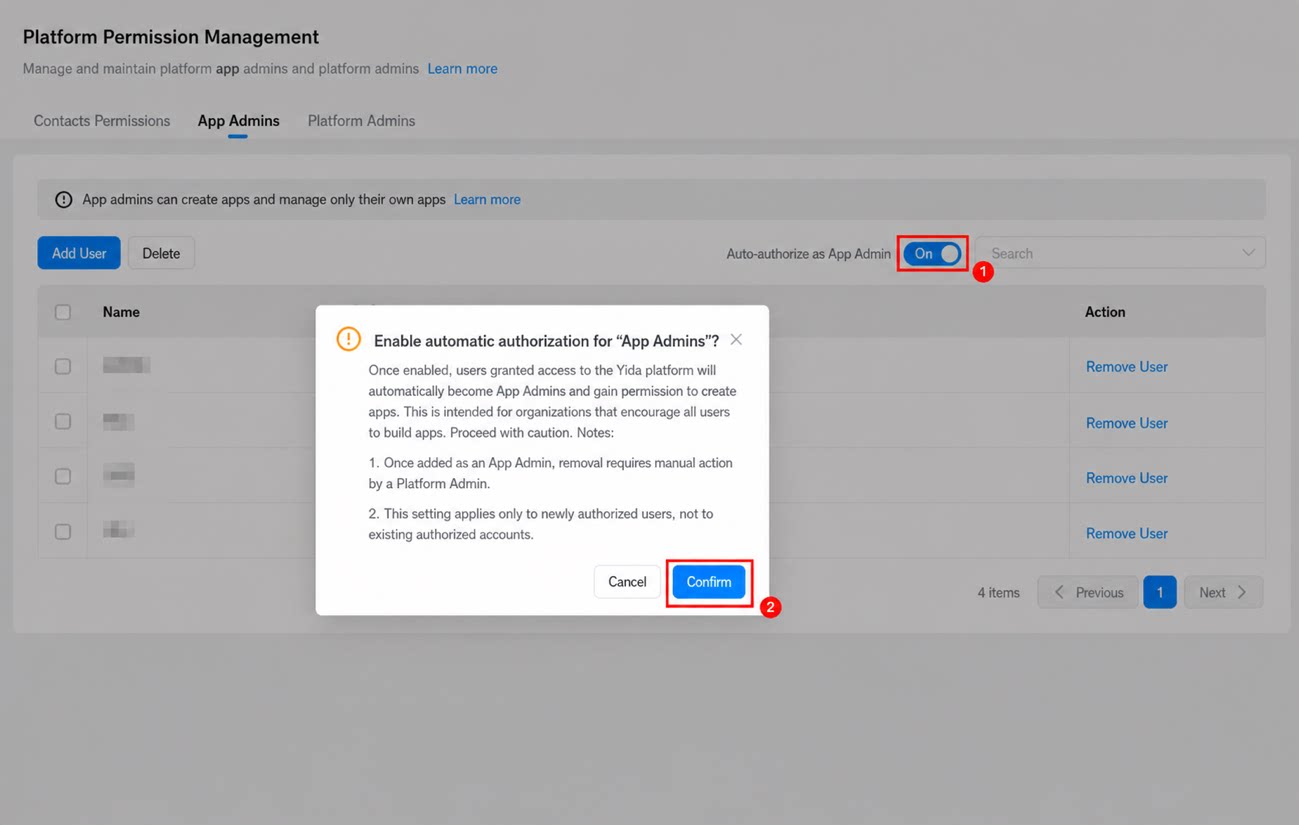Click inside the Search combo box
Screen dimensions: 1299x825
point(1120,253)
